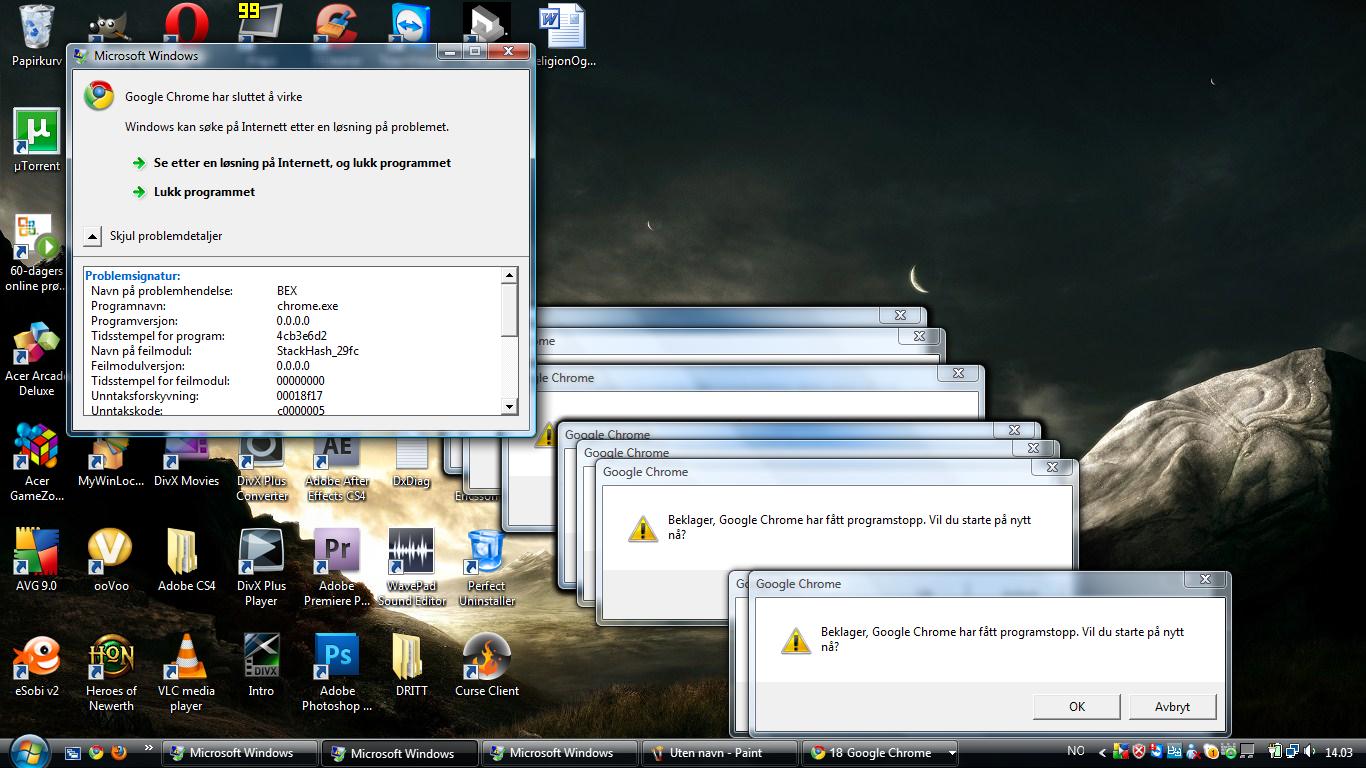Open the Intro DivX video file
The image size is (1366, 768).
pyautogui.click(x=261, y=665)
